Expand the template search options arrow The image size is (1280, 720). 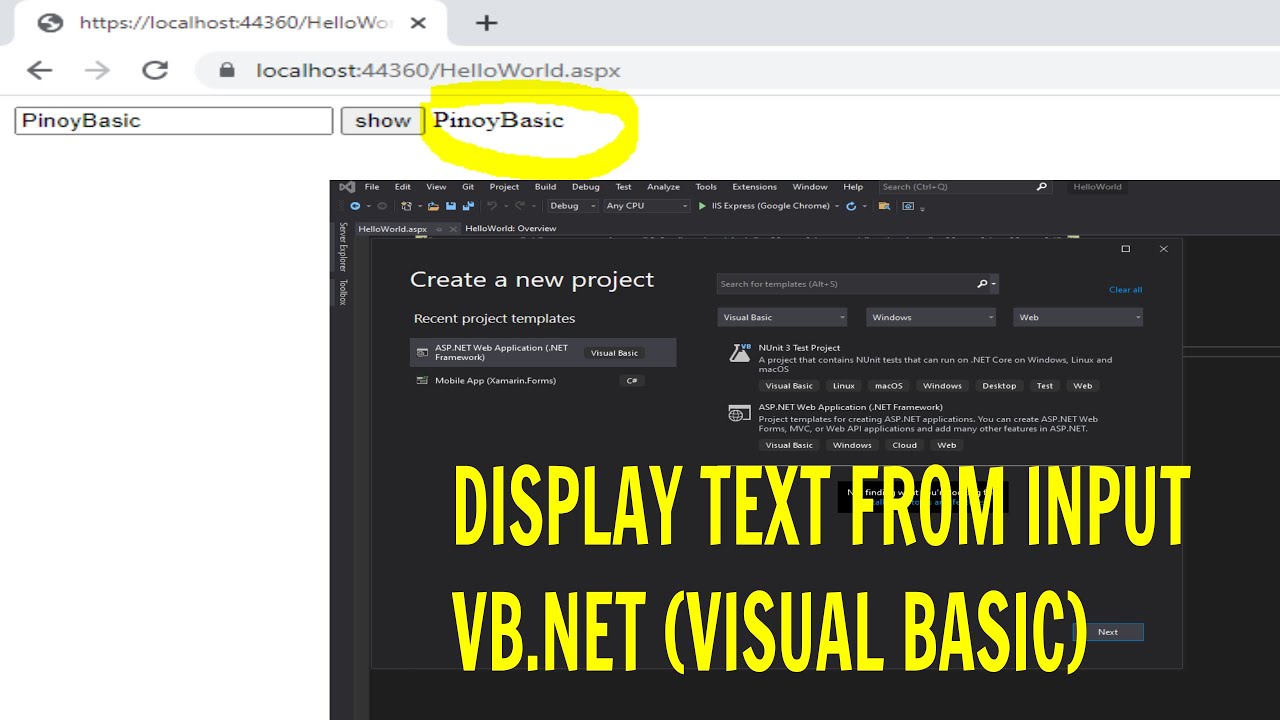click(x=994, y=284)
